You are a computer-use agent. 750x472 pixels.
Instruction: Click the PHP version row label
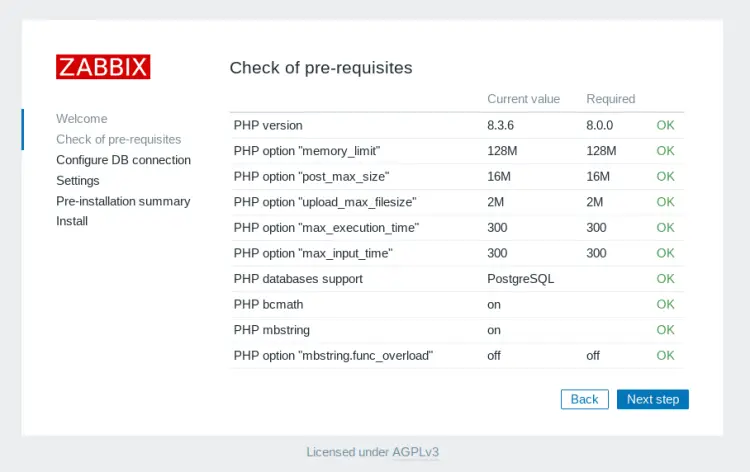(x=268, y=125)
